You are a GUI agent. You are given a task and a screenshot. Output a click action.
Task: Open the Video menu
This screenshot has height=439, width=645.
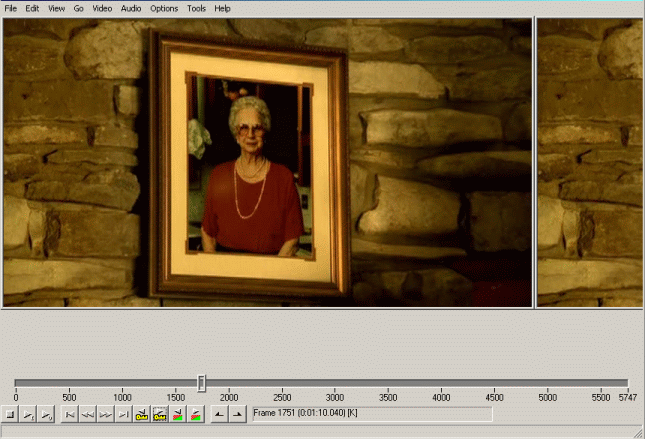coord(102,8)
